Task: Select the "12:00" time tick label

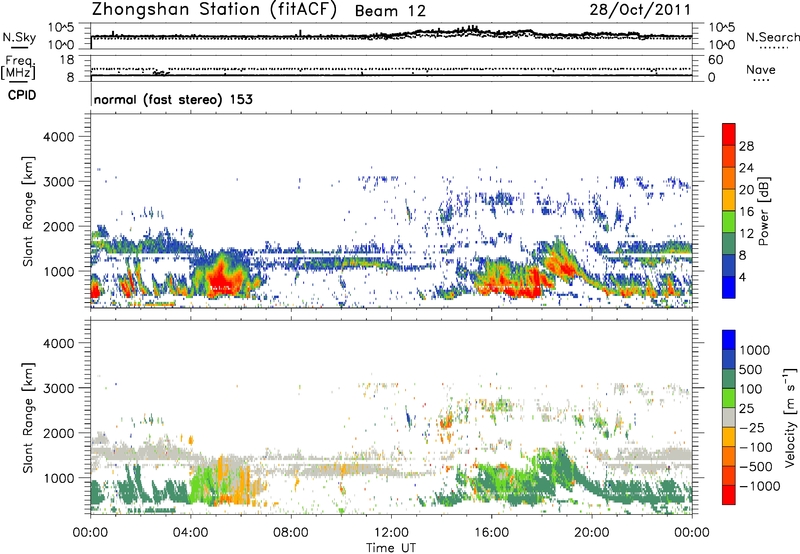Action: (x=391, y=533)
